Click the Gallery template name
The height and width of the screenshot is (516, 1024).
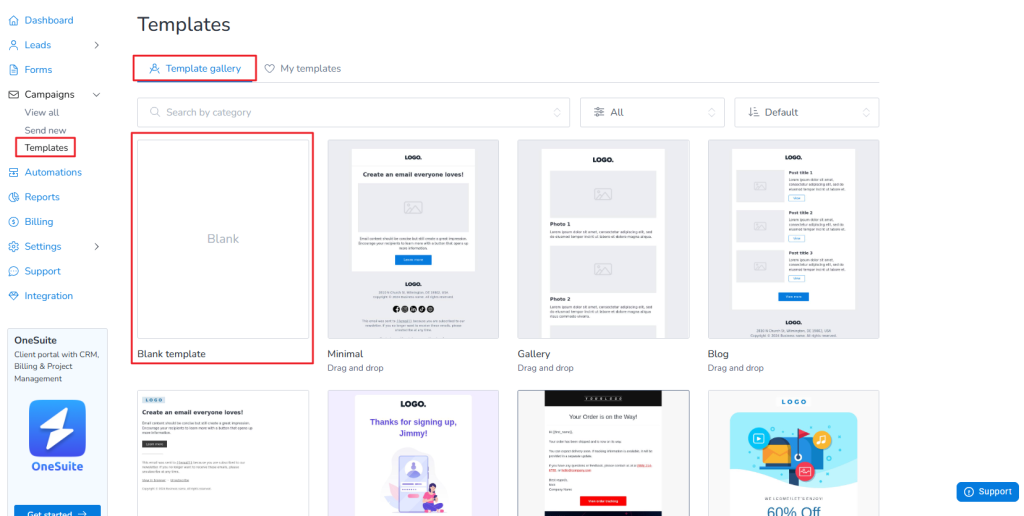534,354
